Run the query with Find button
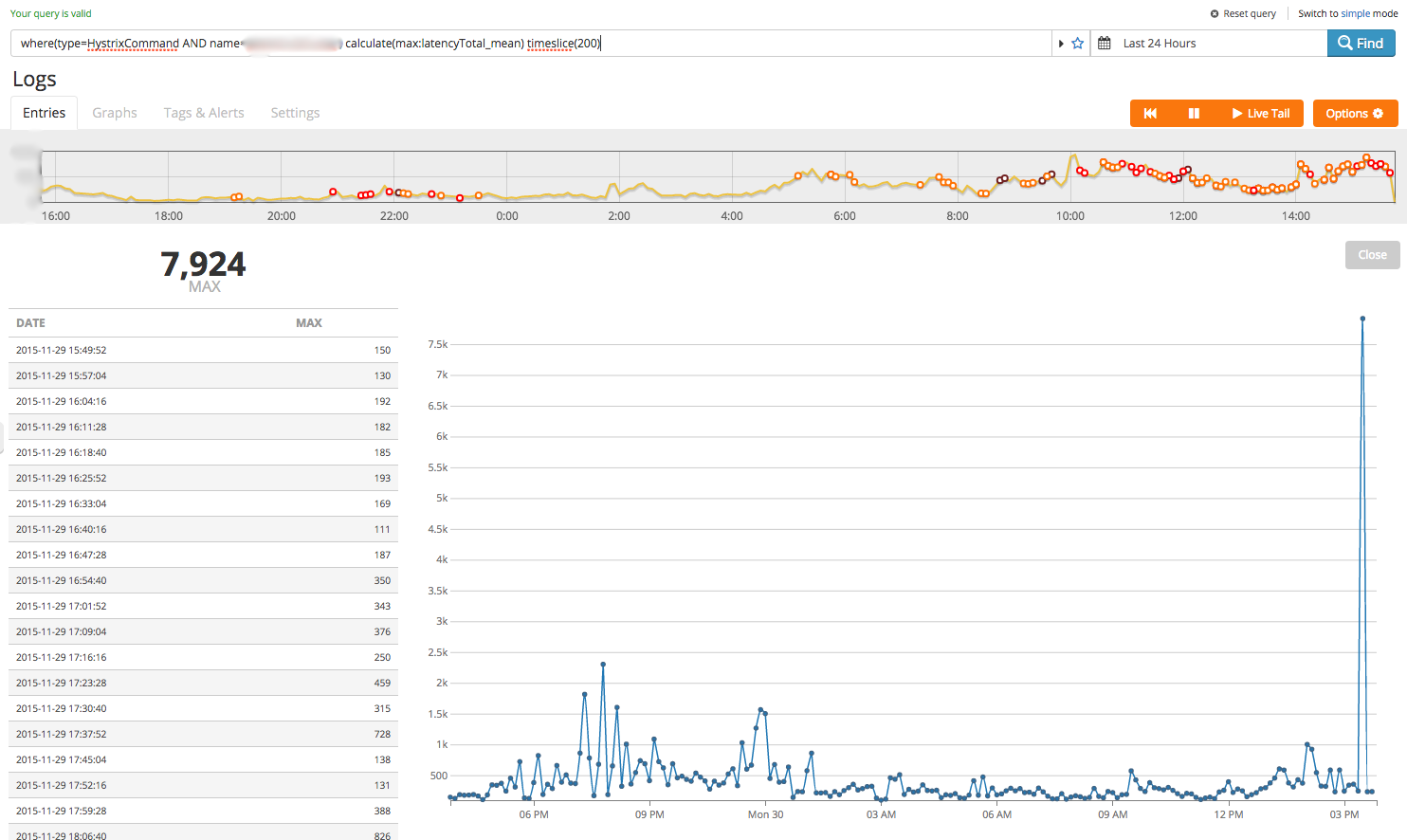 point(1361,44)
